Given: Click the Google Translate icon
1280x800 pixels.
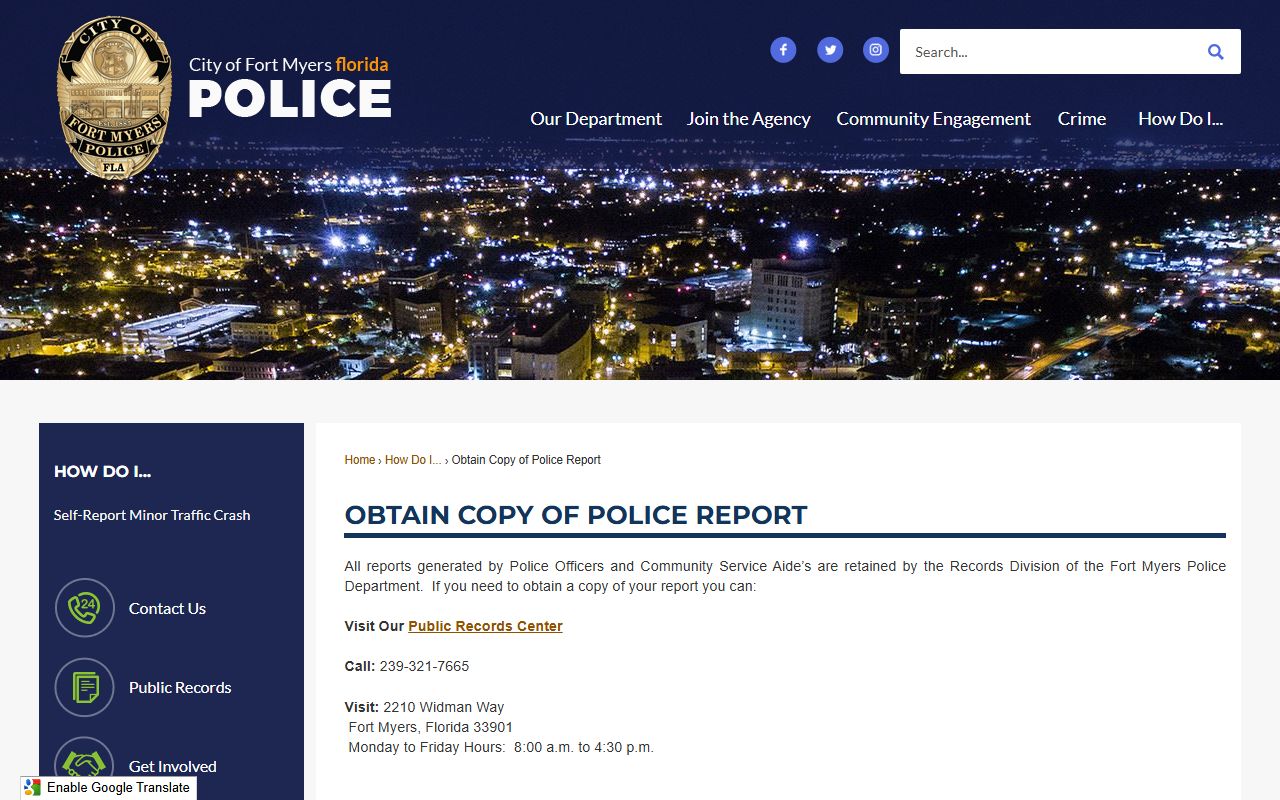Looking at the screenshot, I should pos(33,788).
